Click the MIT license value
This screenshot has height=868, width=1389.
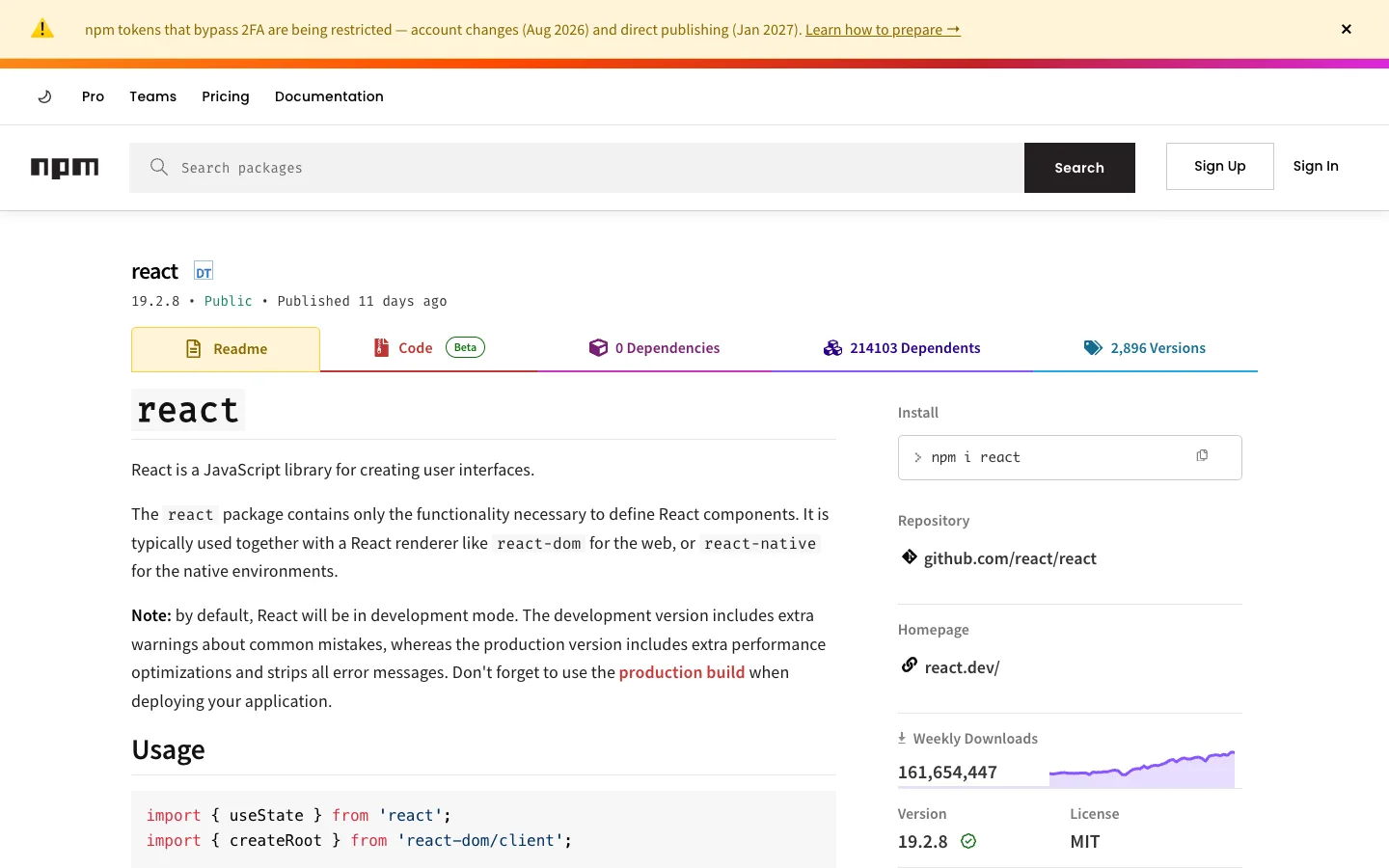1084,842
